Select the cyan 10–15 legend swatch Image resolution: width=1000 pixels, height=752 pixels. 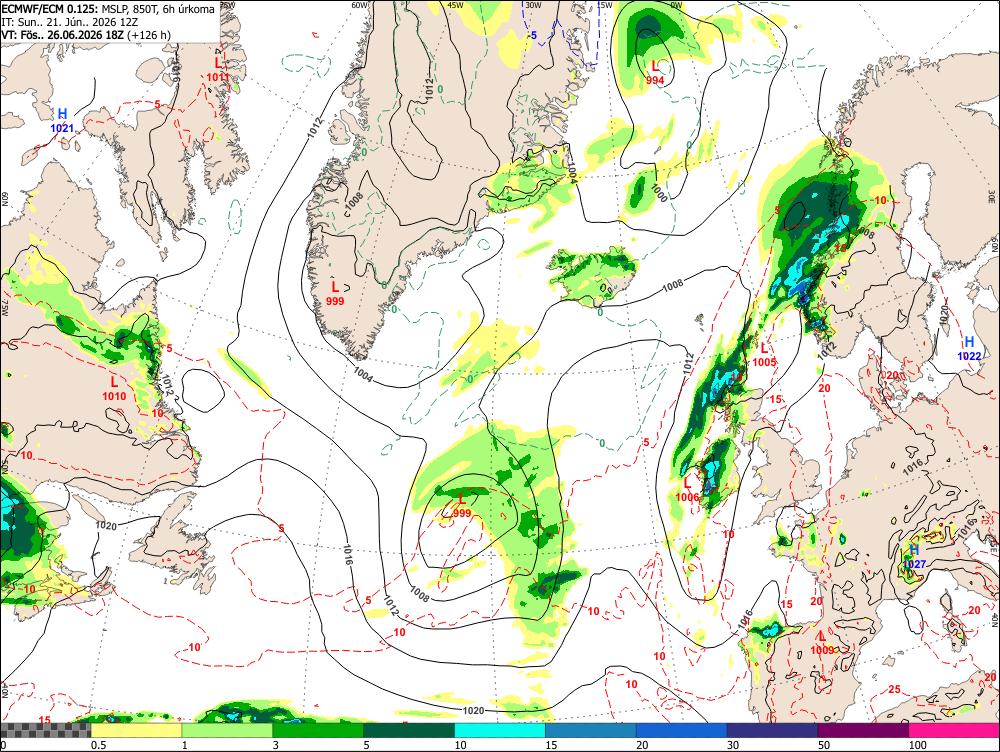pyautogui.click(x=500, y=730)
